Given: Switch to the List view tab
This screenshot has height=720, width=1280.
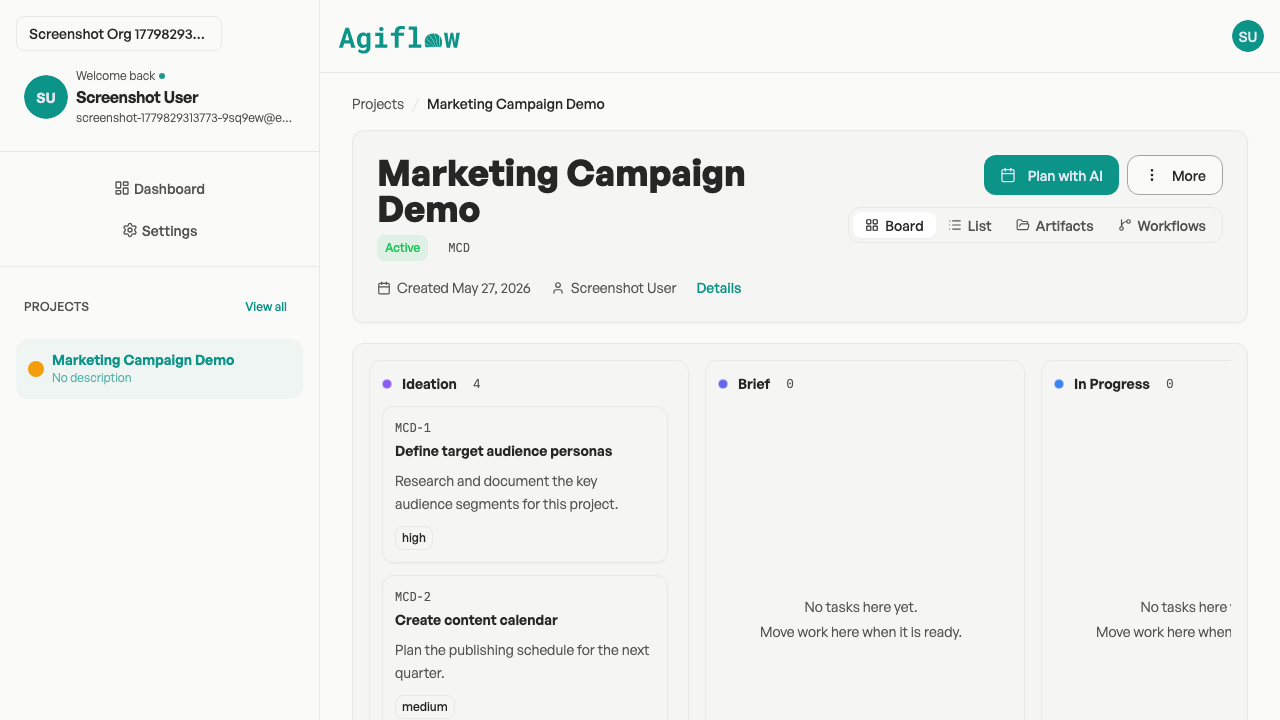Looking at the screenshot, I should click(x=970, y=225).
